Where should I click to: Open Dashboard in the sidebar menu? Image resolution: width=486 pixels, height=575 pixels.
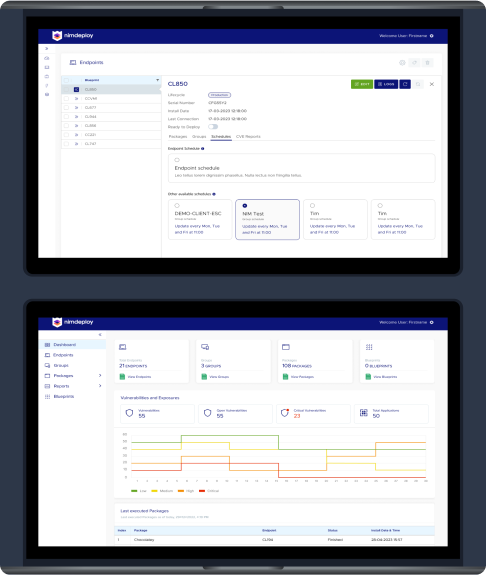pos(72,345)
